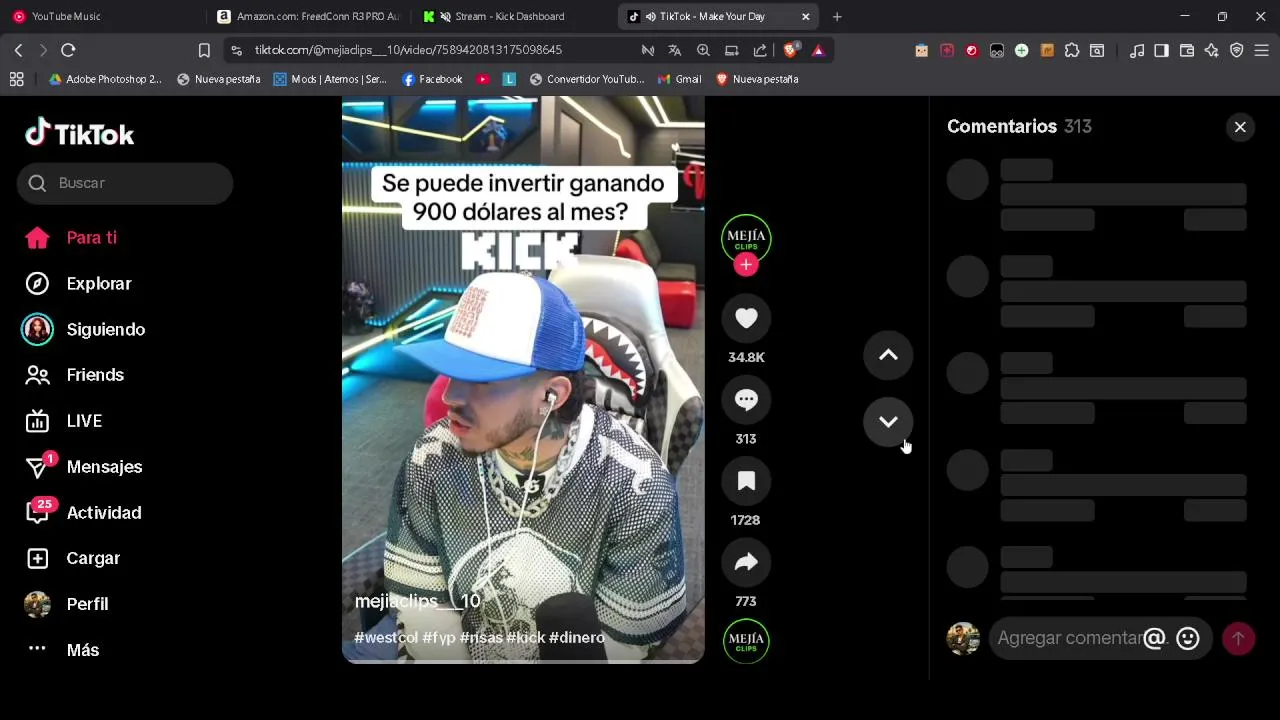Reload the current page
The height and width of the screenshot is (720, 1280).
(x=68, y=50)
